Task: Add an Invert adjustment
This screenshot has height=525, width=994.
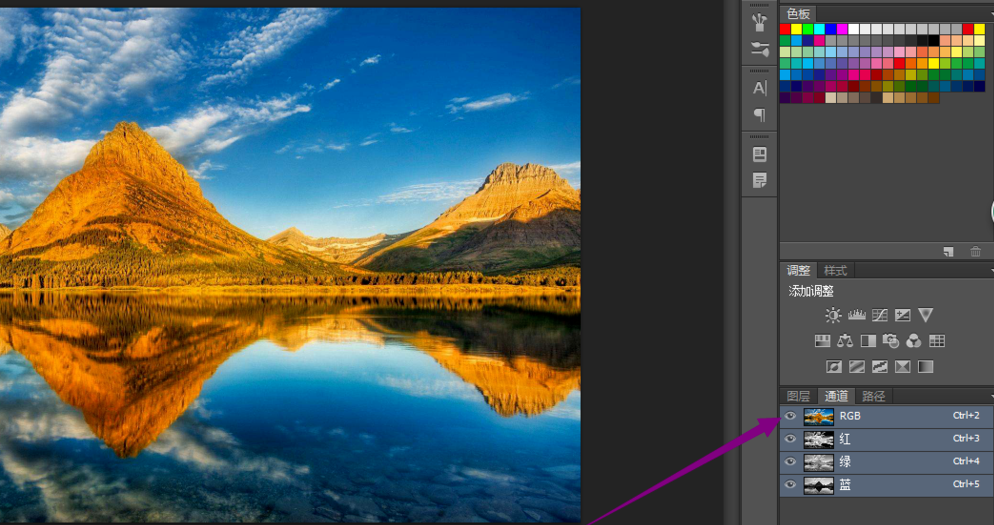Action: click(834, 366)
